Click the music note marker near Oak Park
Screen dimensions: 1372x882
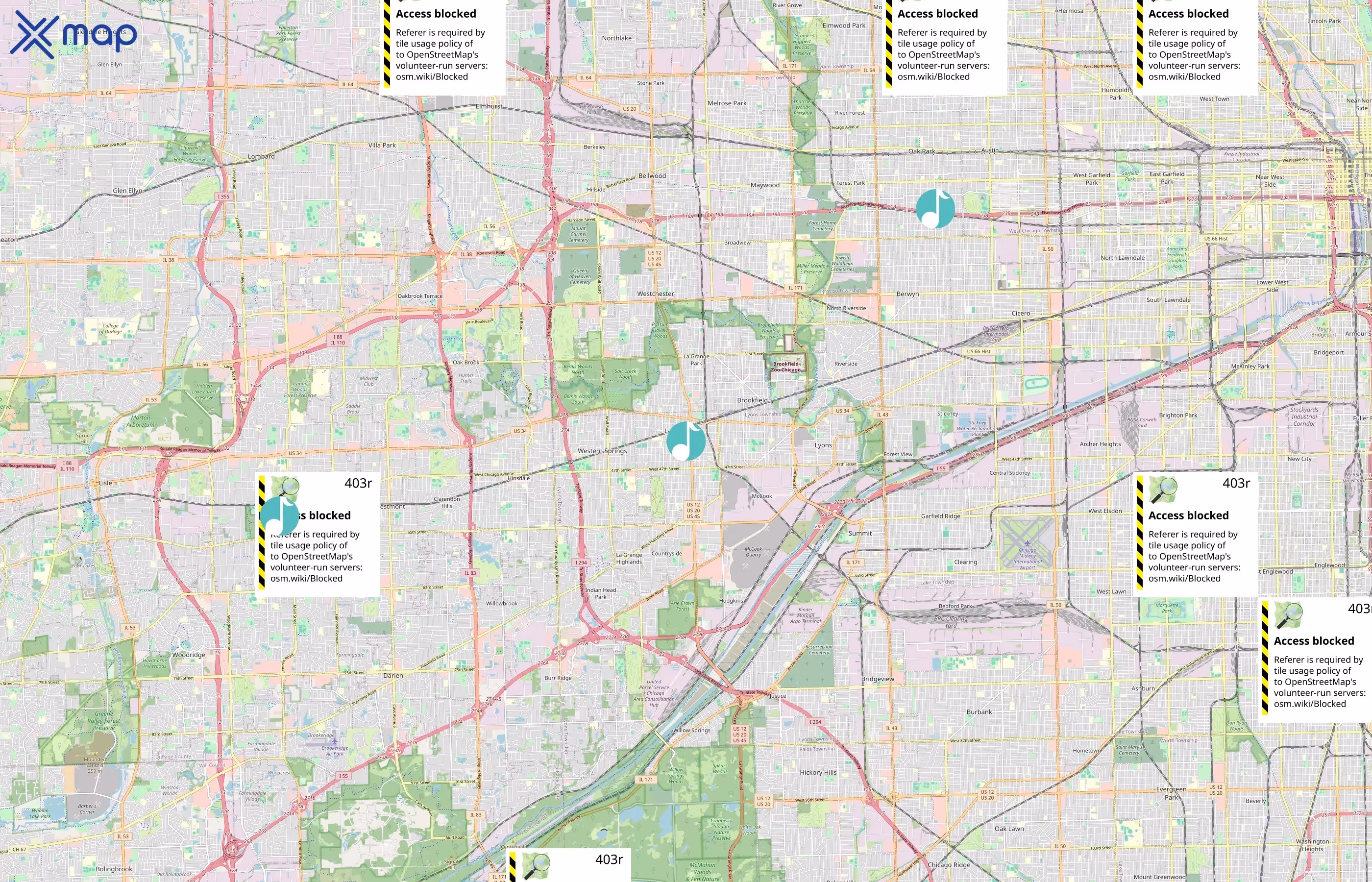point(935,208)
